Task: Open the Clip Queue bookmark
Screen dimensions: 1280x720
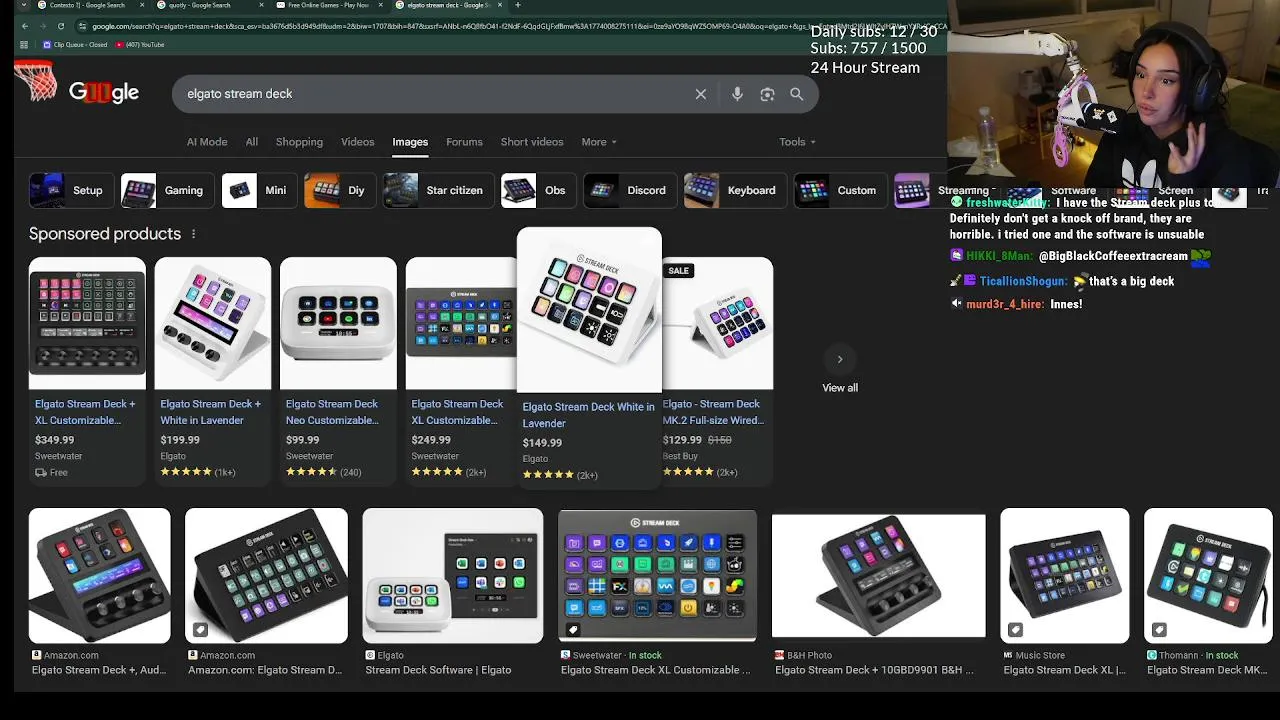Action: 75,45
